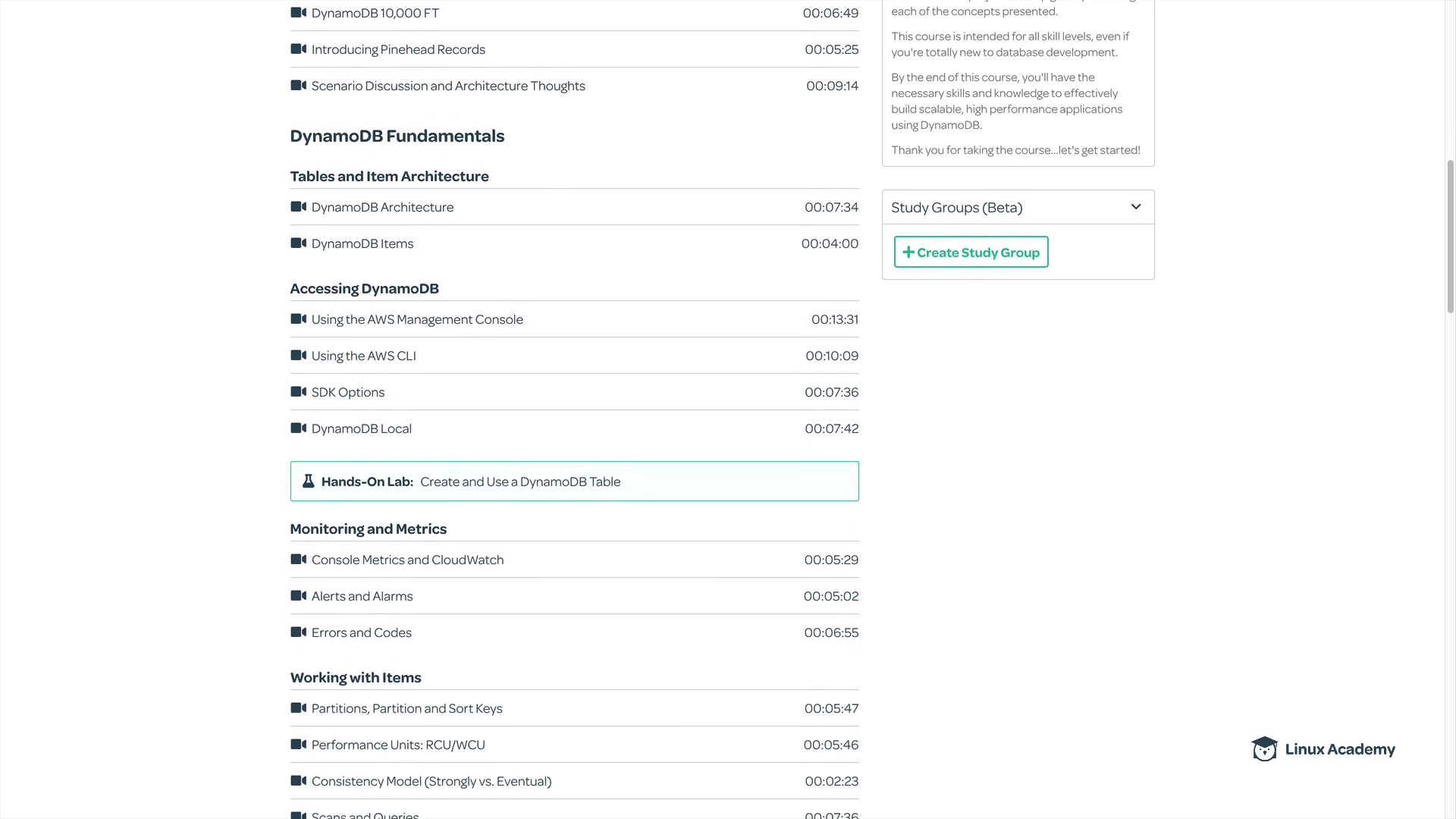Open Using the AWS Management Console lesson
Screen dimensions: 1456x819
pyautogui.click(x=417, y=320)
